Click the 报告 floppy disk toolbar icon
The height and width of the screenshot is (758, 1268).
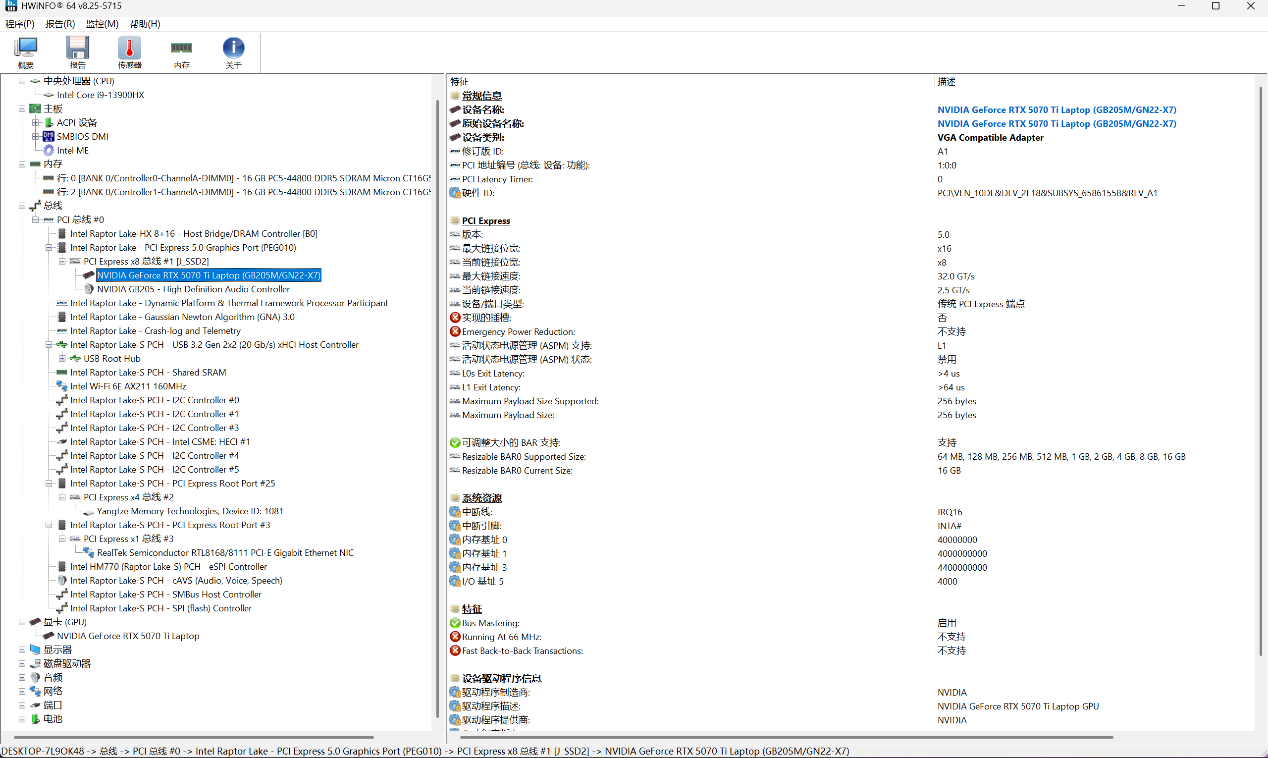coord(78,52)
